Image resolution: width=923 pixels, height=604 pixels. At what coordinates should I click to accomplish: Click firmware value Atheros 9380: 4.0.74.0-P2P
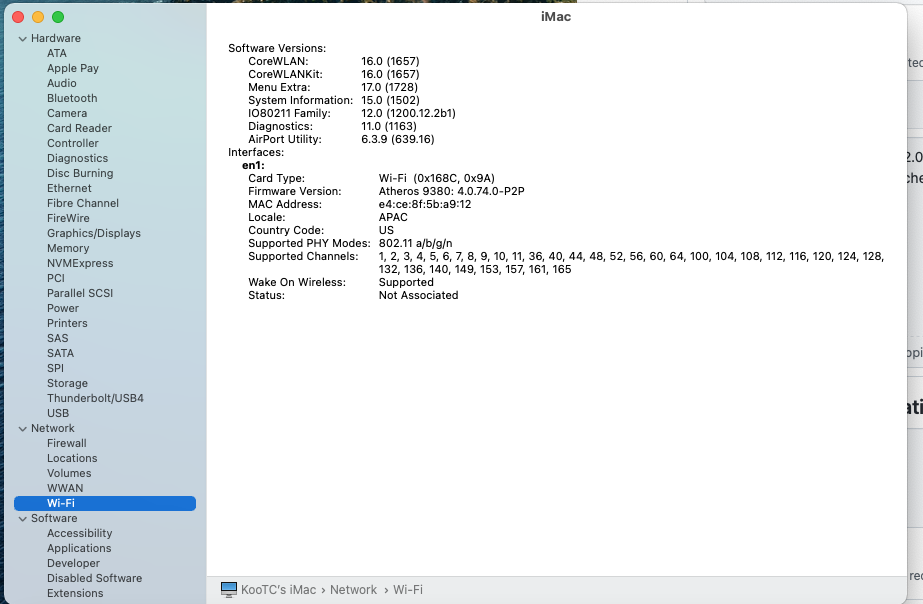451,191
